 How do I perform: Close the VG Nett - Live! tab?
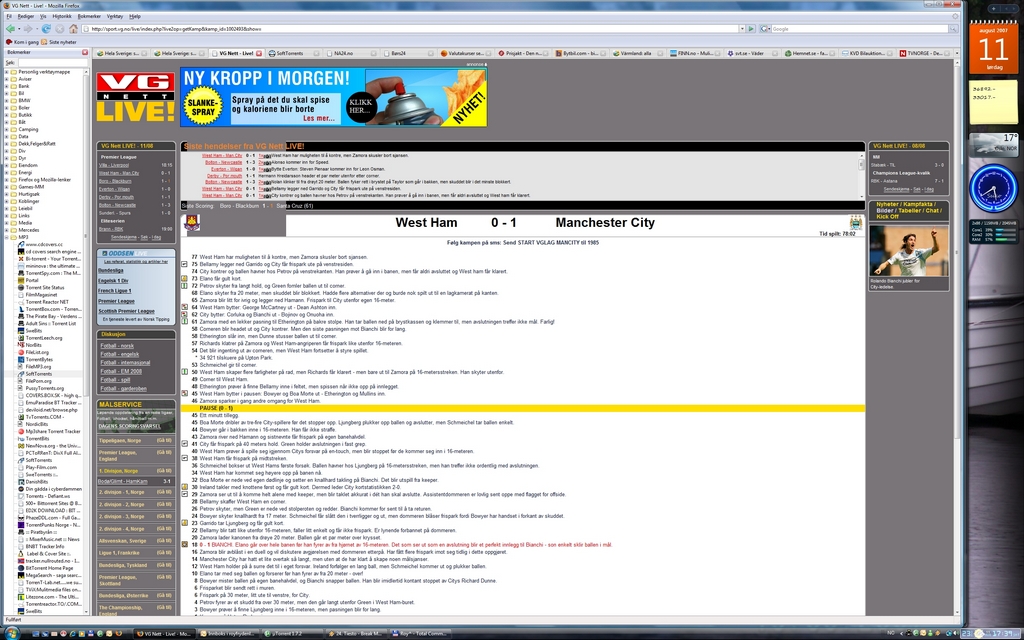[x=259, y=53]
